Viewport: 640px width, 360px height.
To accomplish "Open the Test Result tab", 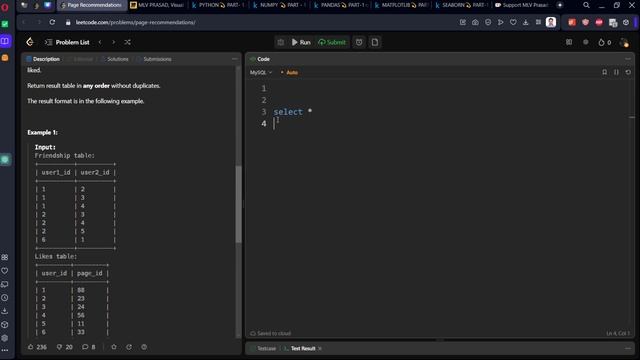I will click(300, 349).
